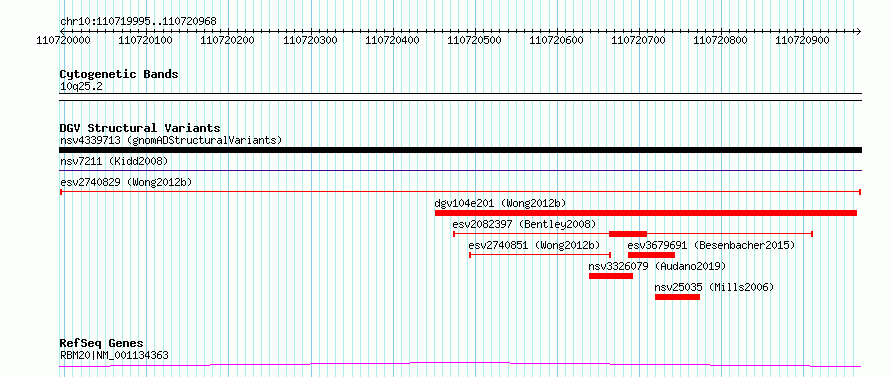Image resolution: width=890 pixels, height=377 pixels.
Task: Click ruler position 110720600
Action: (556, 41)
